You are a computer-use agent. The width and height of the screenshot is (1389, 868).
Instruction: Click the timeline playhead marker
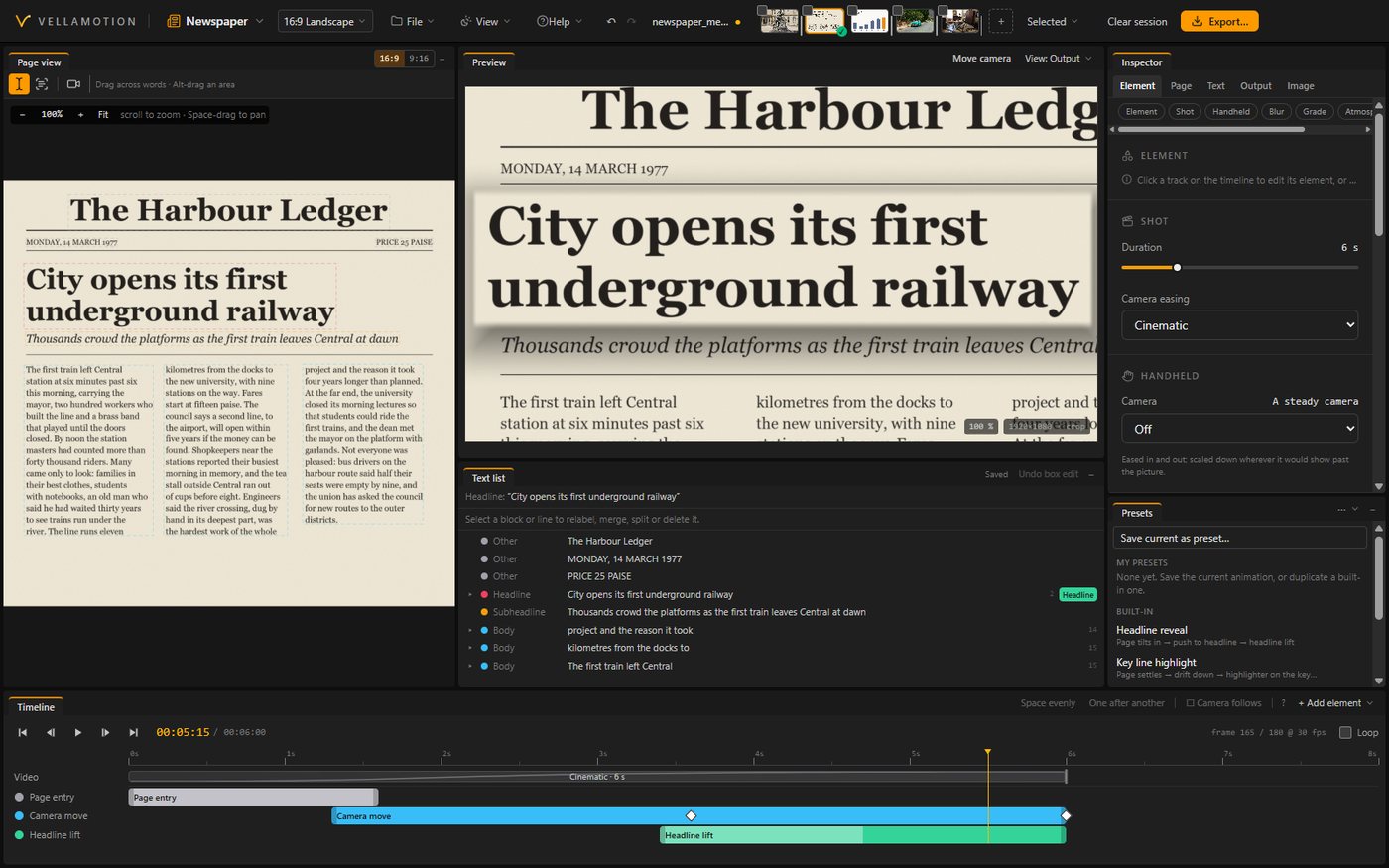pos(987,753)
